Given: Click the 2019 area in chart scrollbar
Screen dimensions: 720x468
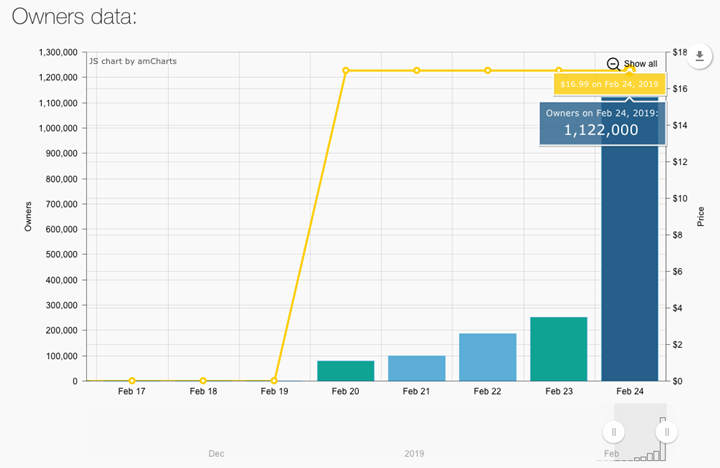Looking at the screenshot, I should (x=414, y=453).
